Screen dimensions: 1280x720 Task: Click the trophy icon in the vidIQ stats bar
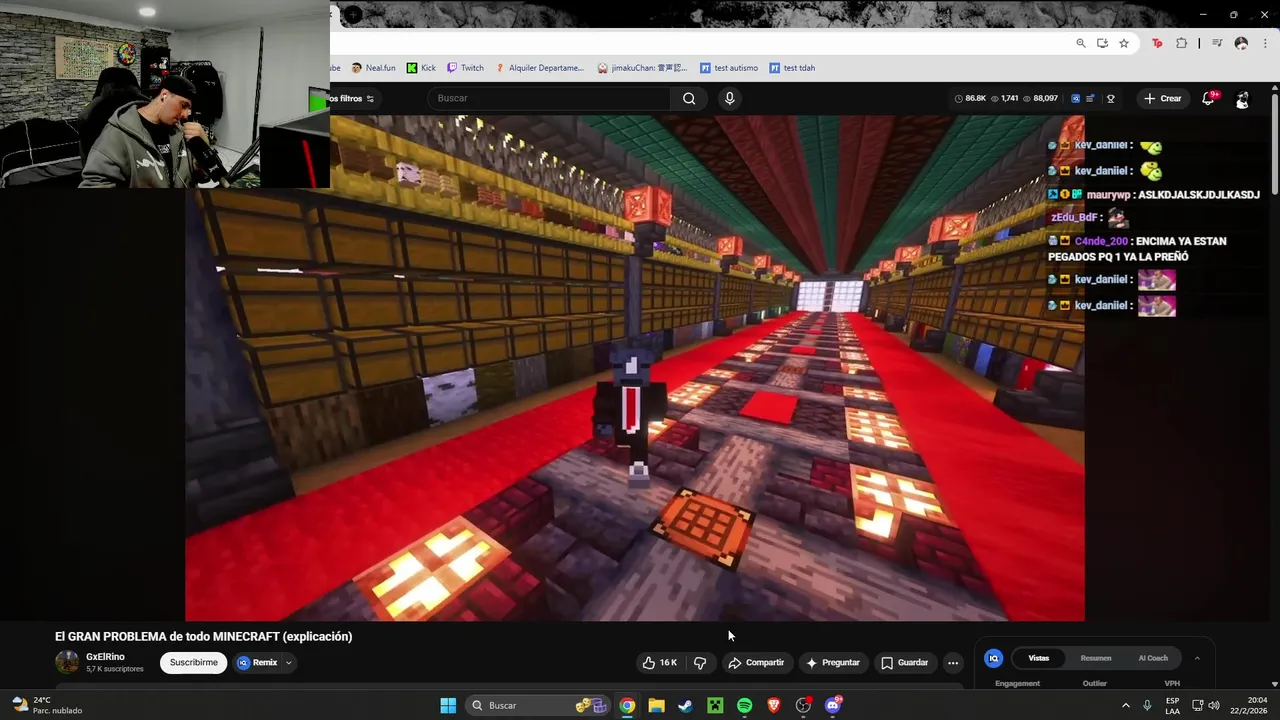click(x=1110, y=98)
